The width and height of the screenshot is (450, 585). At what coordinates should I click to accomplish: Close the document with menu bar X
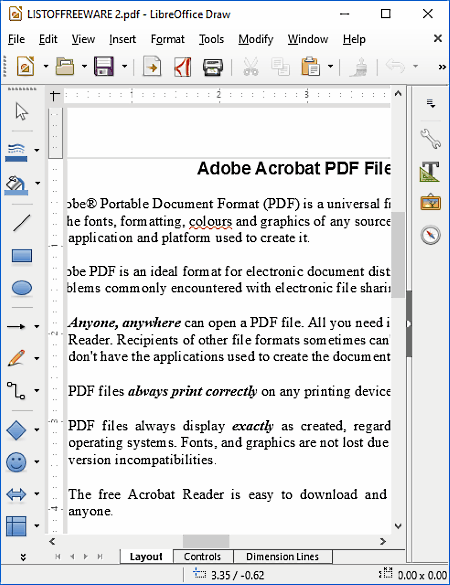click(x=438, y=38)
